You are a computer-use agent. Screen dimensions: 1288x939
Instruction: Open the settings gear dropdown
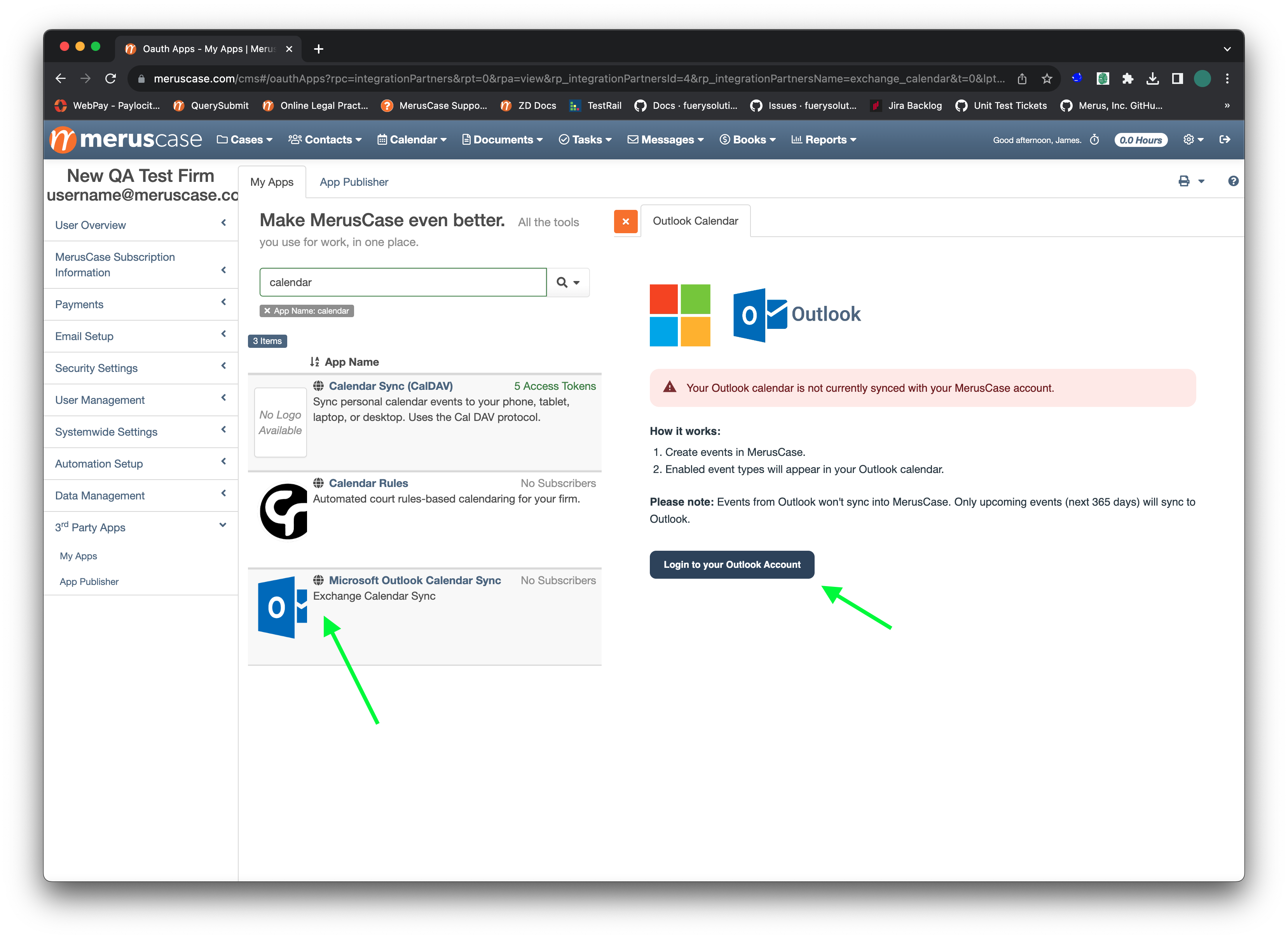1193,139
